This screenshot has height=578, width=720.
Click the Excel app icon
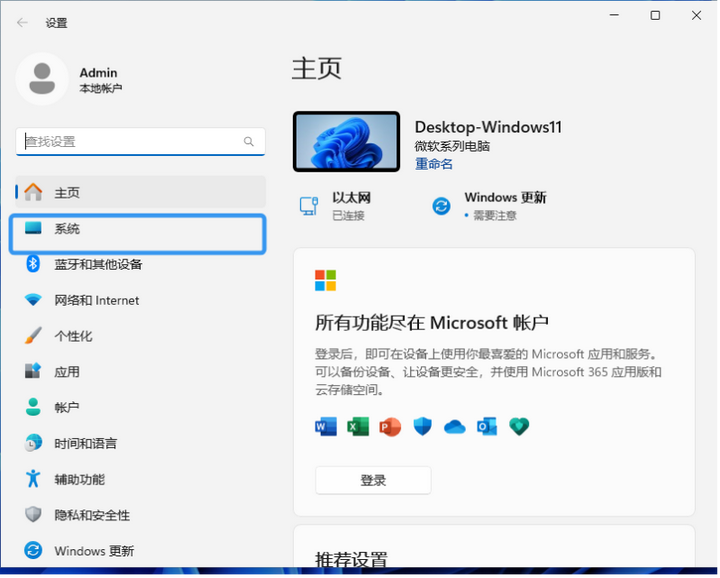coord(359,427)
